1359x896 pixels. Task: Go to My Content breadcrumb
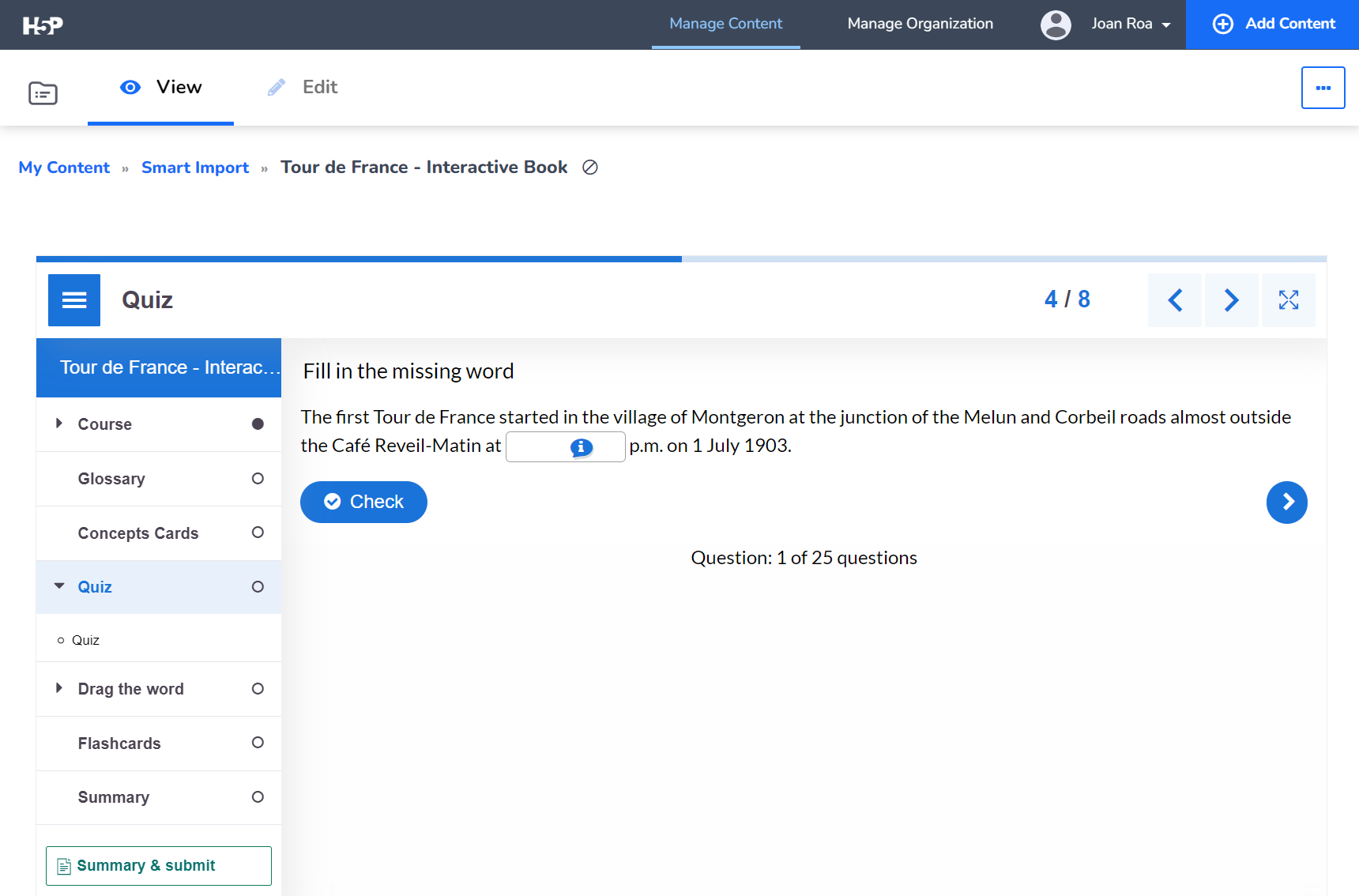pos(64,168)
